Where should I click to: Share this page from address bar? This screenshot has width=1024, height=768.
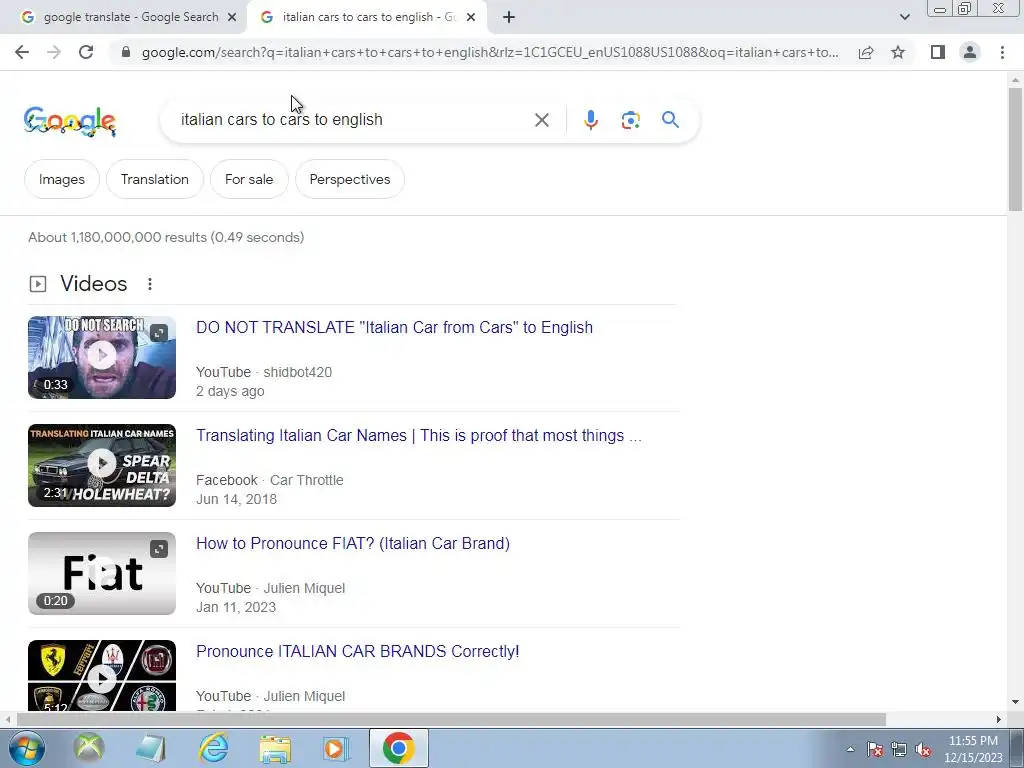click(866, 52)
